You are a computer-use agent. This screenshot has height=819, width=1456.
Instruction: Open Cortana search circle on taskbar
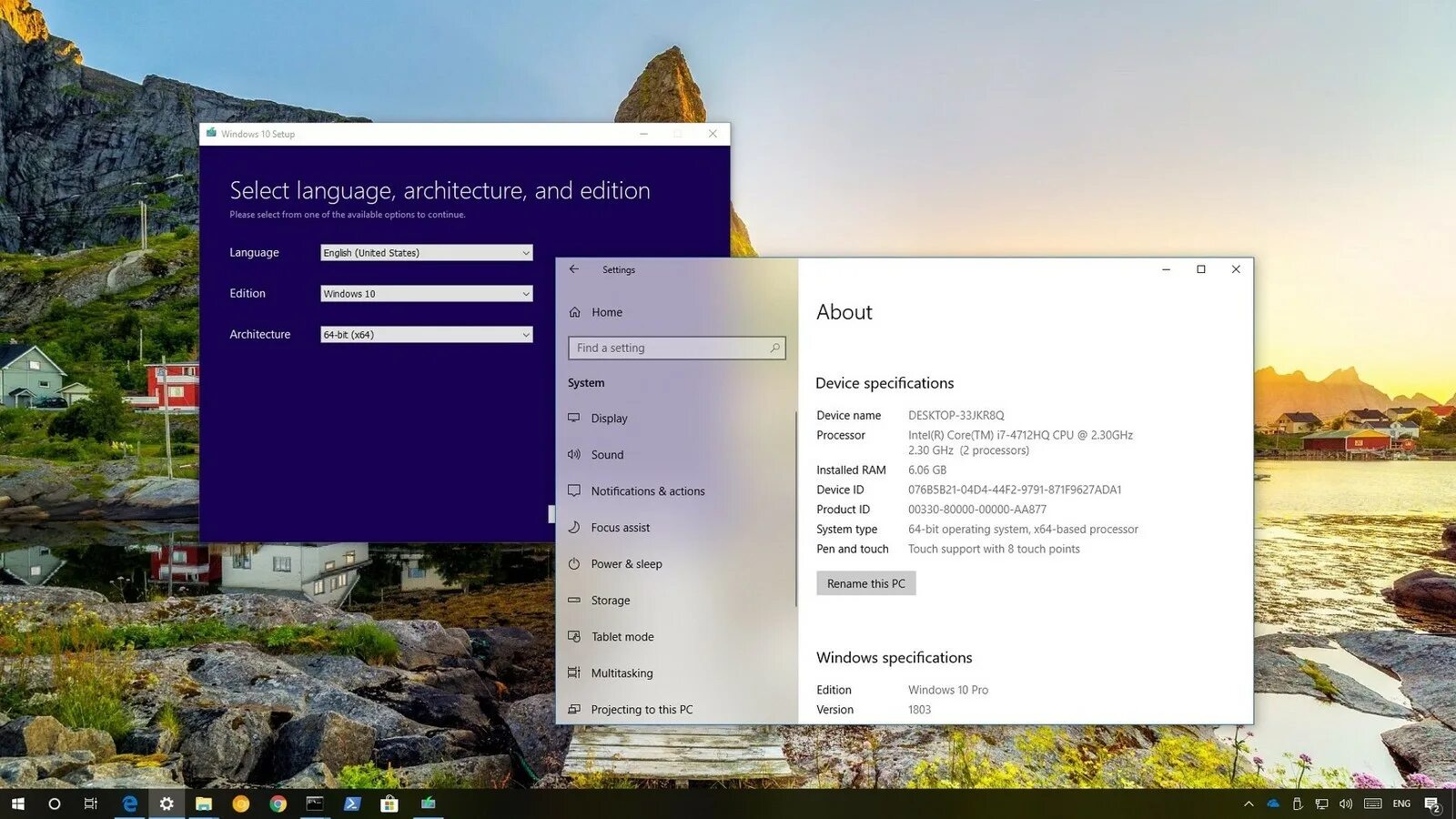pyautogui.click(x=55, y=804)
